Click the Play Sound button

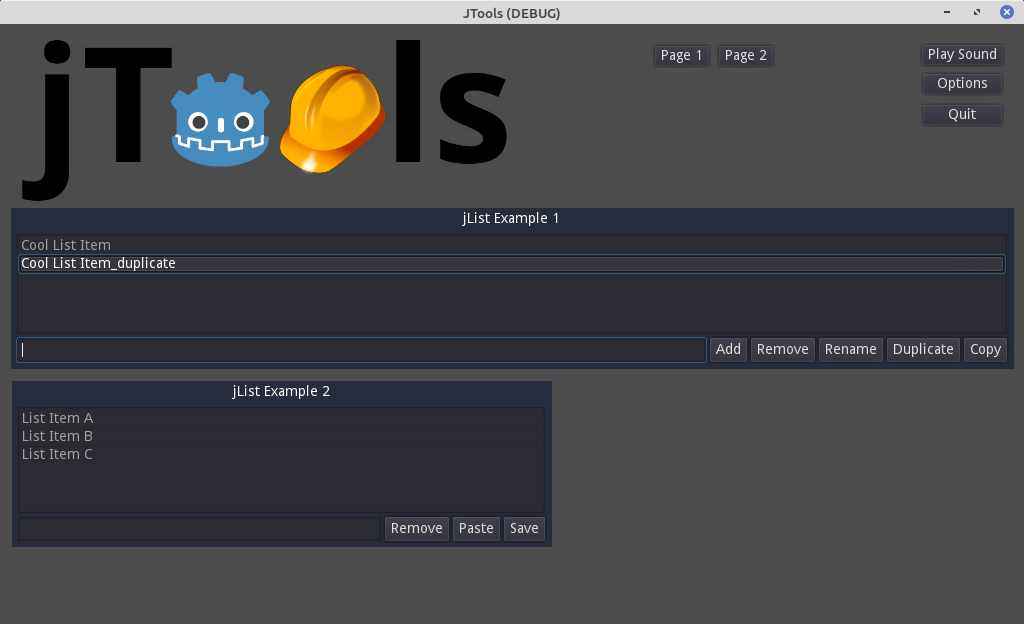[x=962, y=54]
